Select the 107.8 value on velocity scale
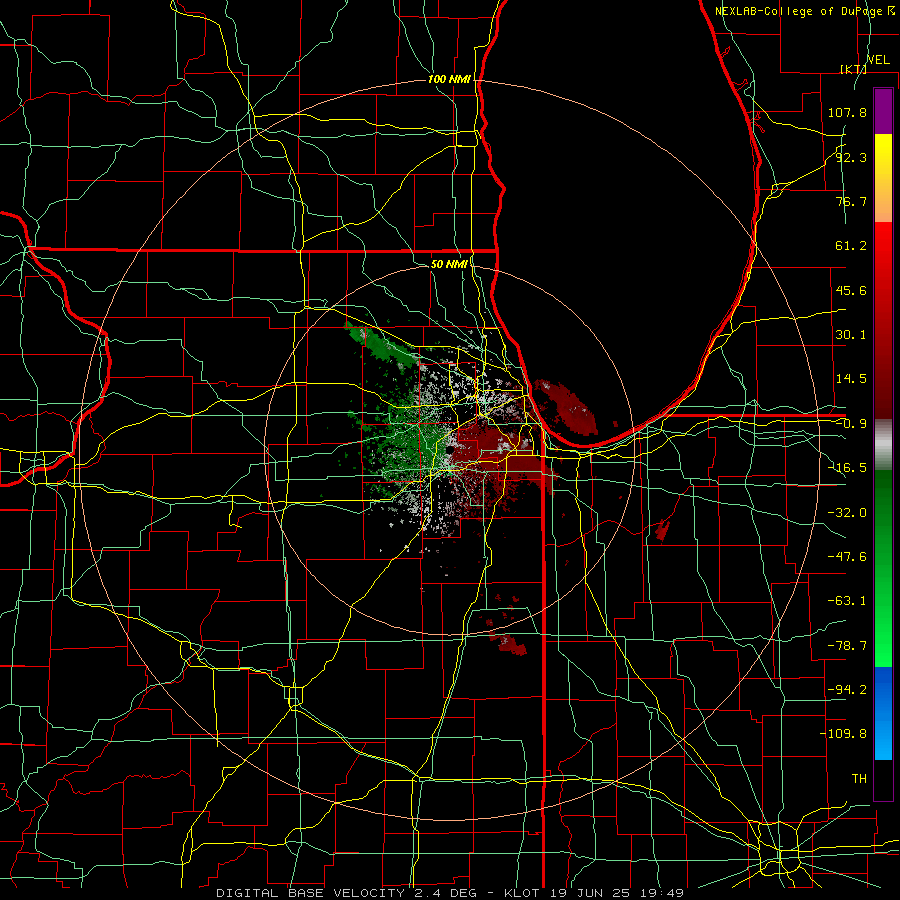 (847, 112)
